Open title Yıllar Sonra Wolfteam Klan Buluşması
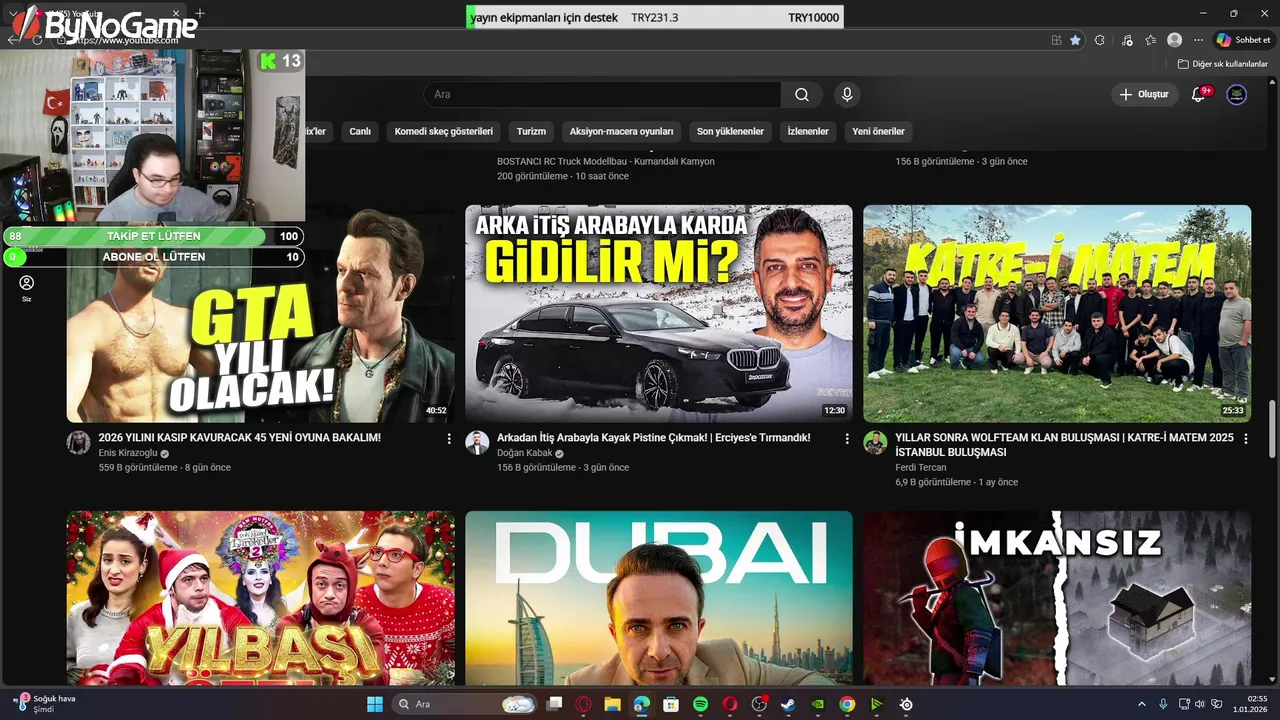This screenshot has width=1280, height=720. click(x=1065, y=445)
